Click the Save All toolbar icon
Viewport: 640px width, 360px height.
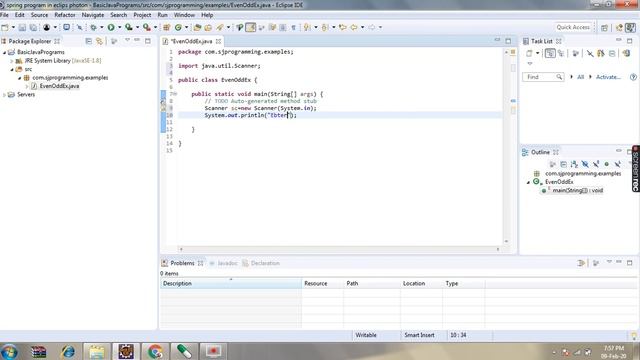click(x=33, y=27)
